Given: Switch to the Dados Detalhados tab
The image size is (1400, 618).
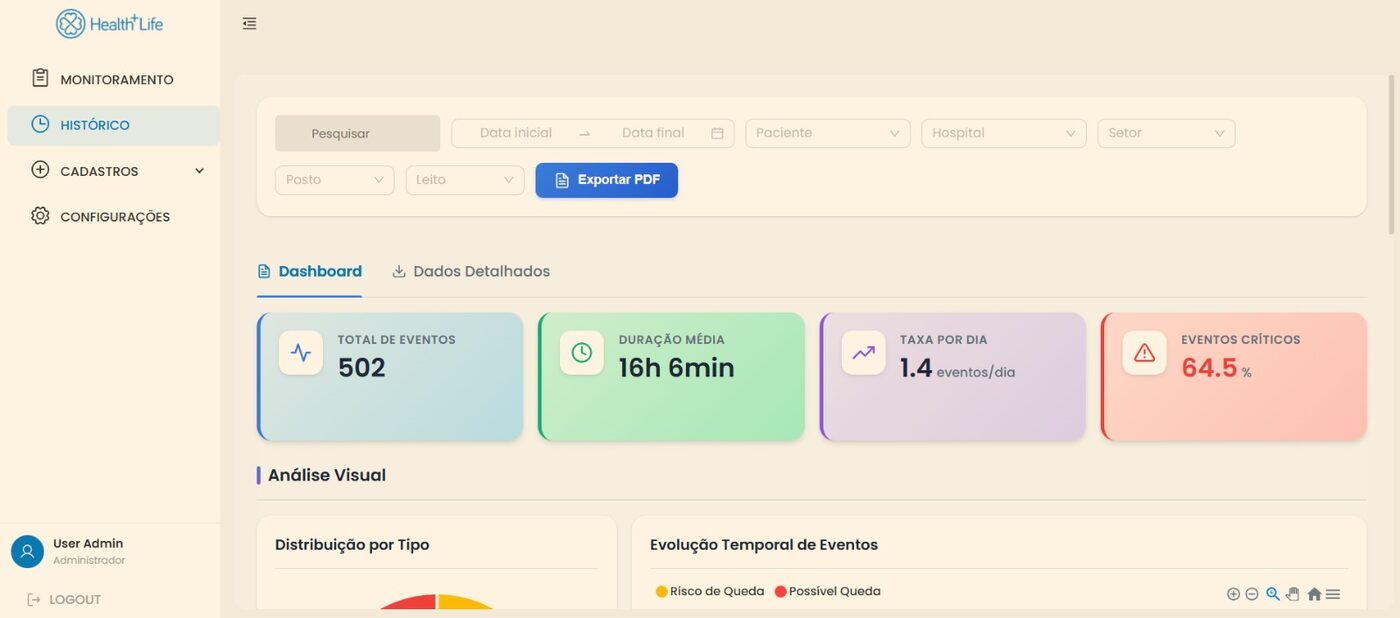Looking at the screenshot, I should coord(471,271).
